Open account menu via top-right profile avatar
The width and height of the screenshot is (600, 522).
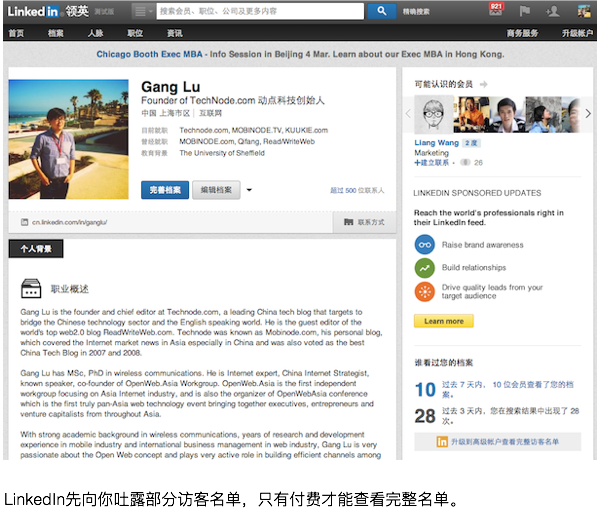tap(583, 11)
